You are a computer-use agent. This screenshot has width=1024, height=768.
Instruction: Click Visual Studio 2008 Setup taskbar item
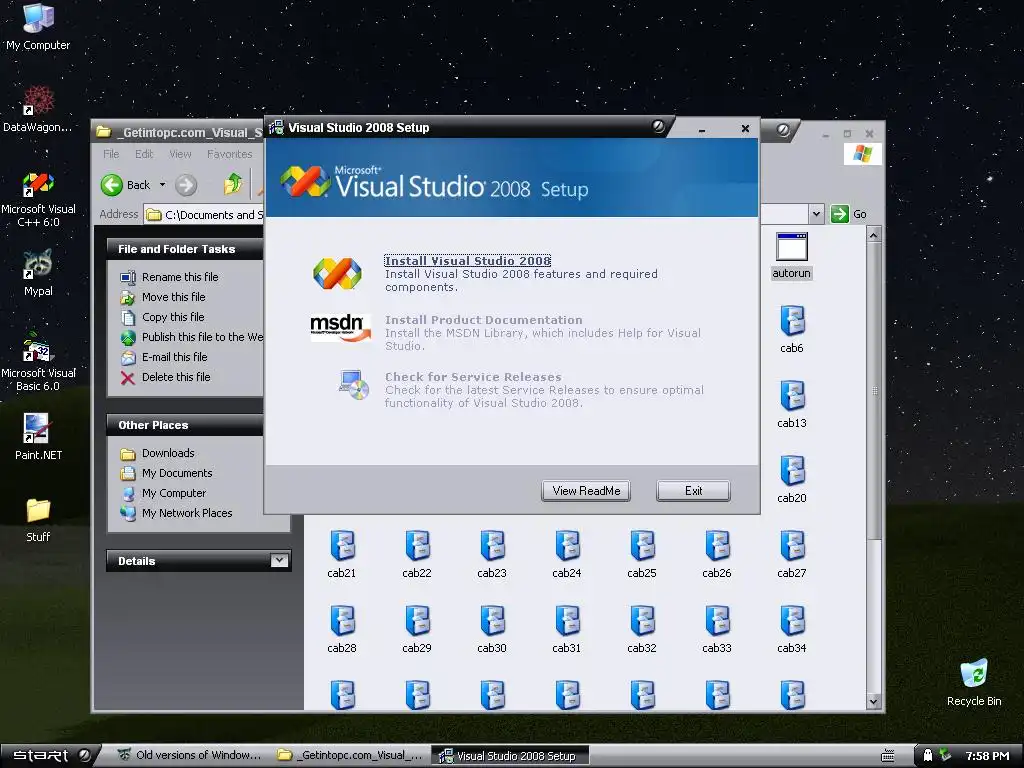pos(509,756)
